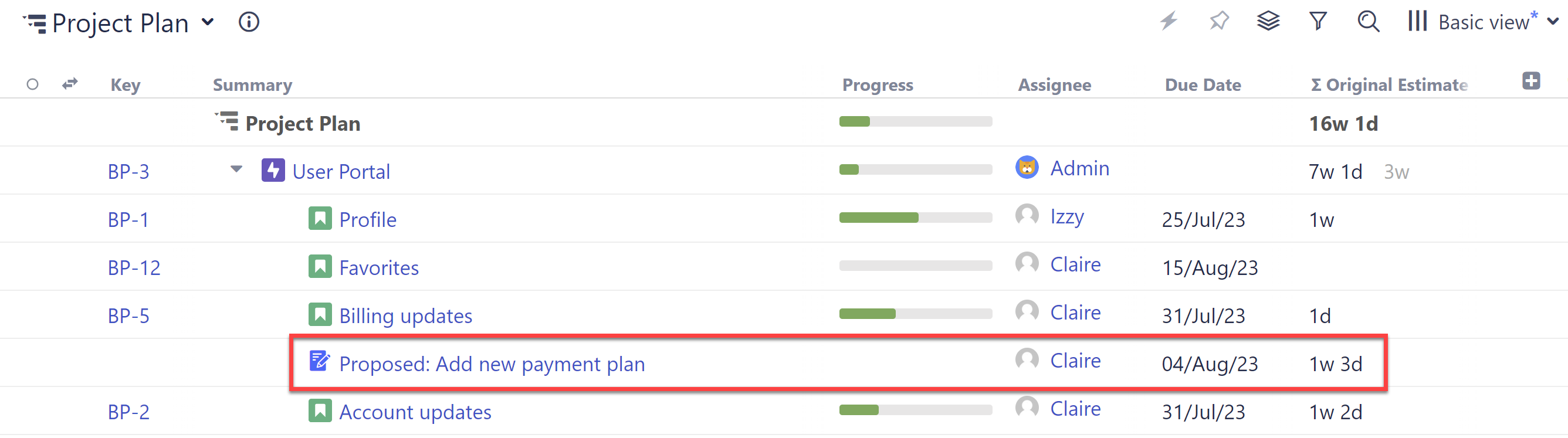Click the epic icon beside User Portal
The width and height of the screenshot is (1568, 438).
273,170
